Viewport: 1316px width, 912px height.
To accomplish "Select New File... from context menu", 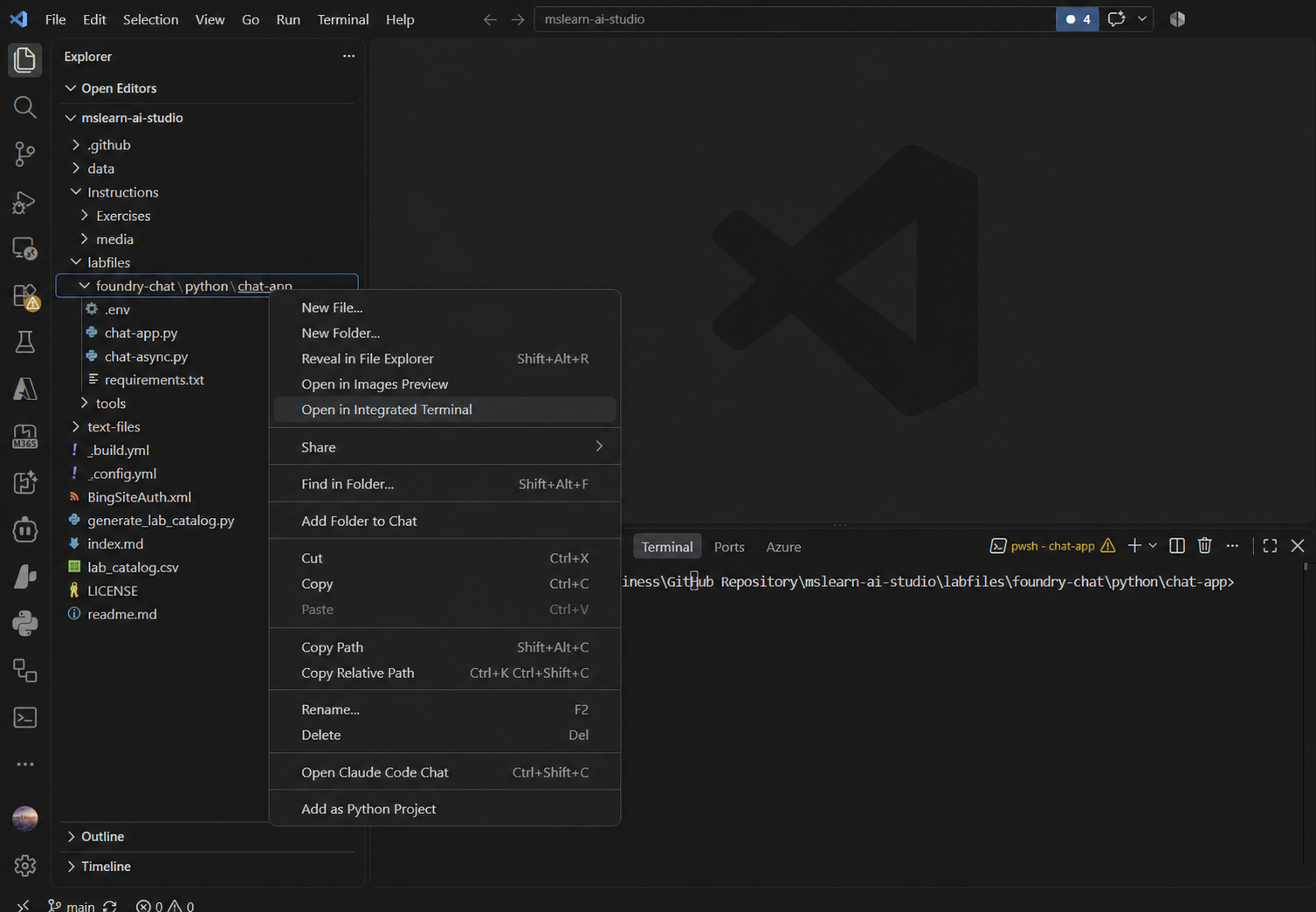I will (444, 307).
